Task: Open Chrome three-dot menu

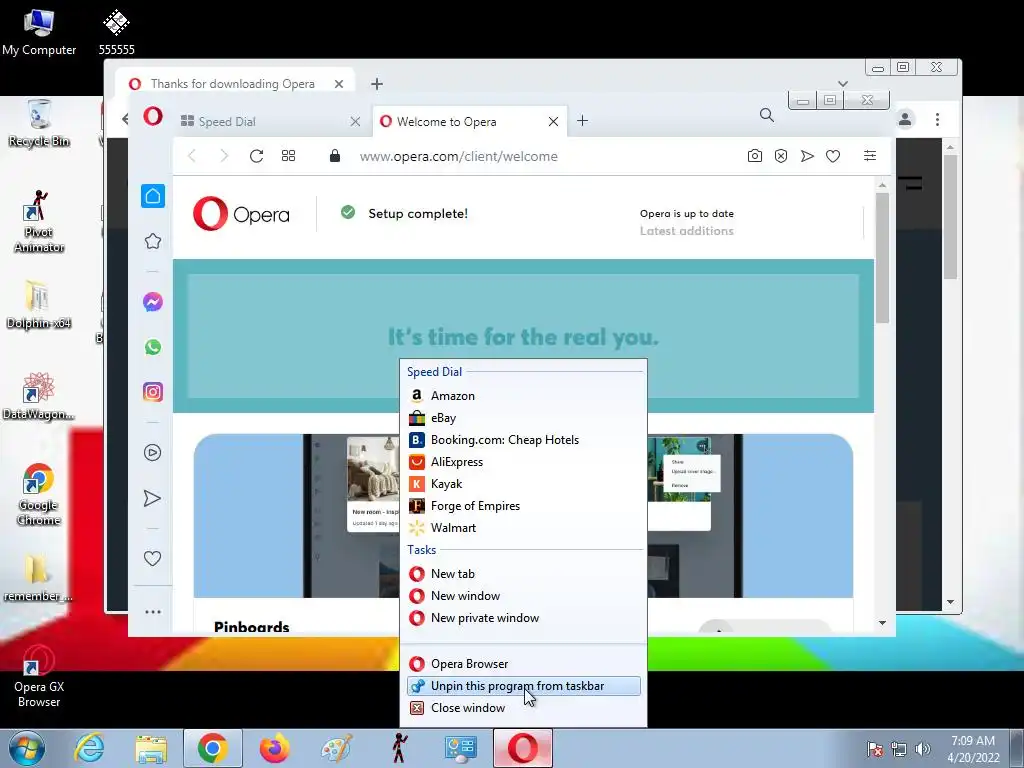Action: point(937,120)
